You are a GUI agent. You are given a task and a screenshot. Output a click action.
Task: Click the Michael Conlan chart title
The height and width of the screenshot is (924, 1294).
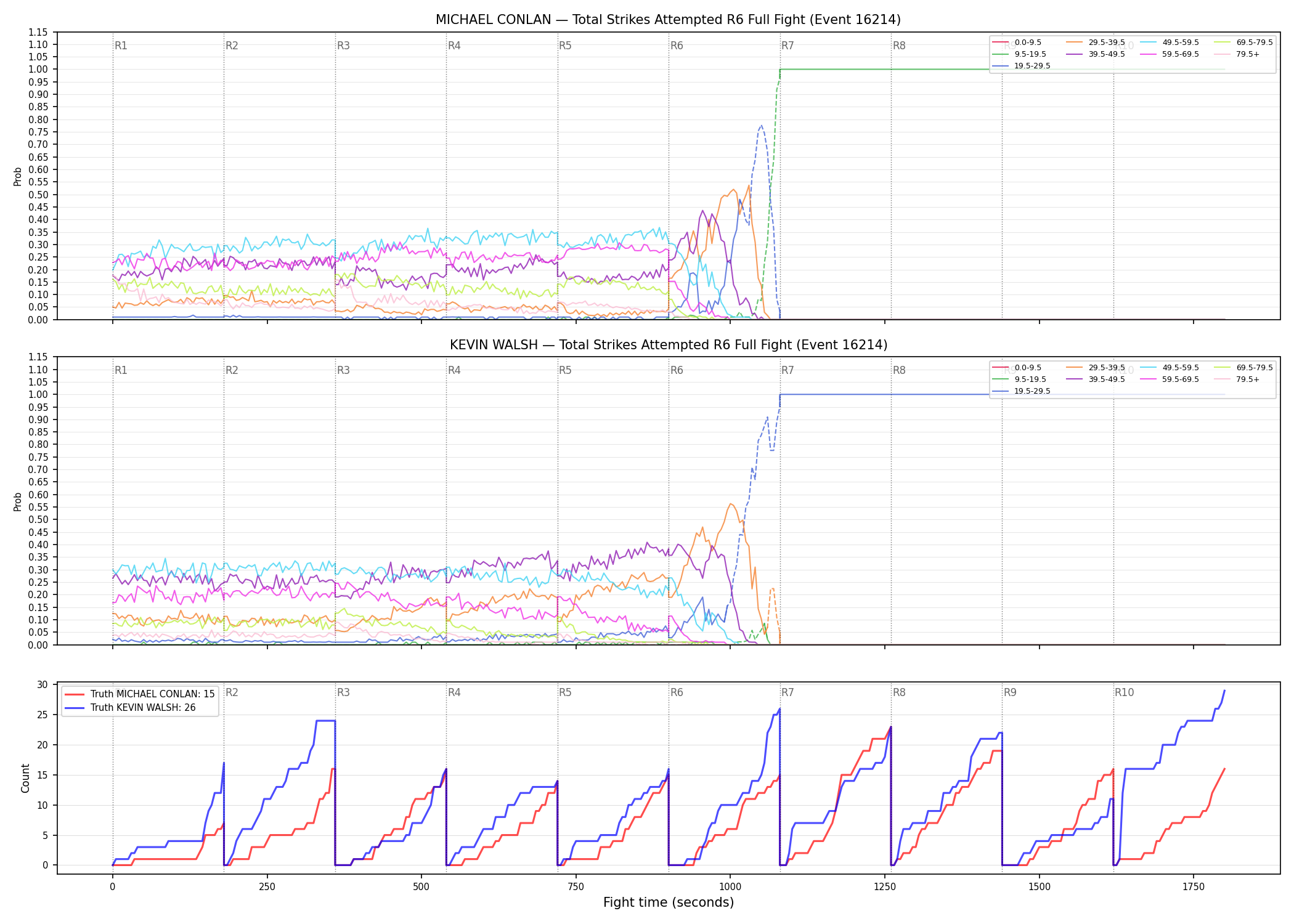coord(668,20)
